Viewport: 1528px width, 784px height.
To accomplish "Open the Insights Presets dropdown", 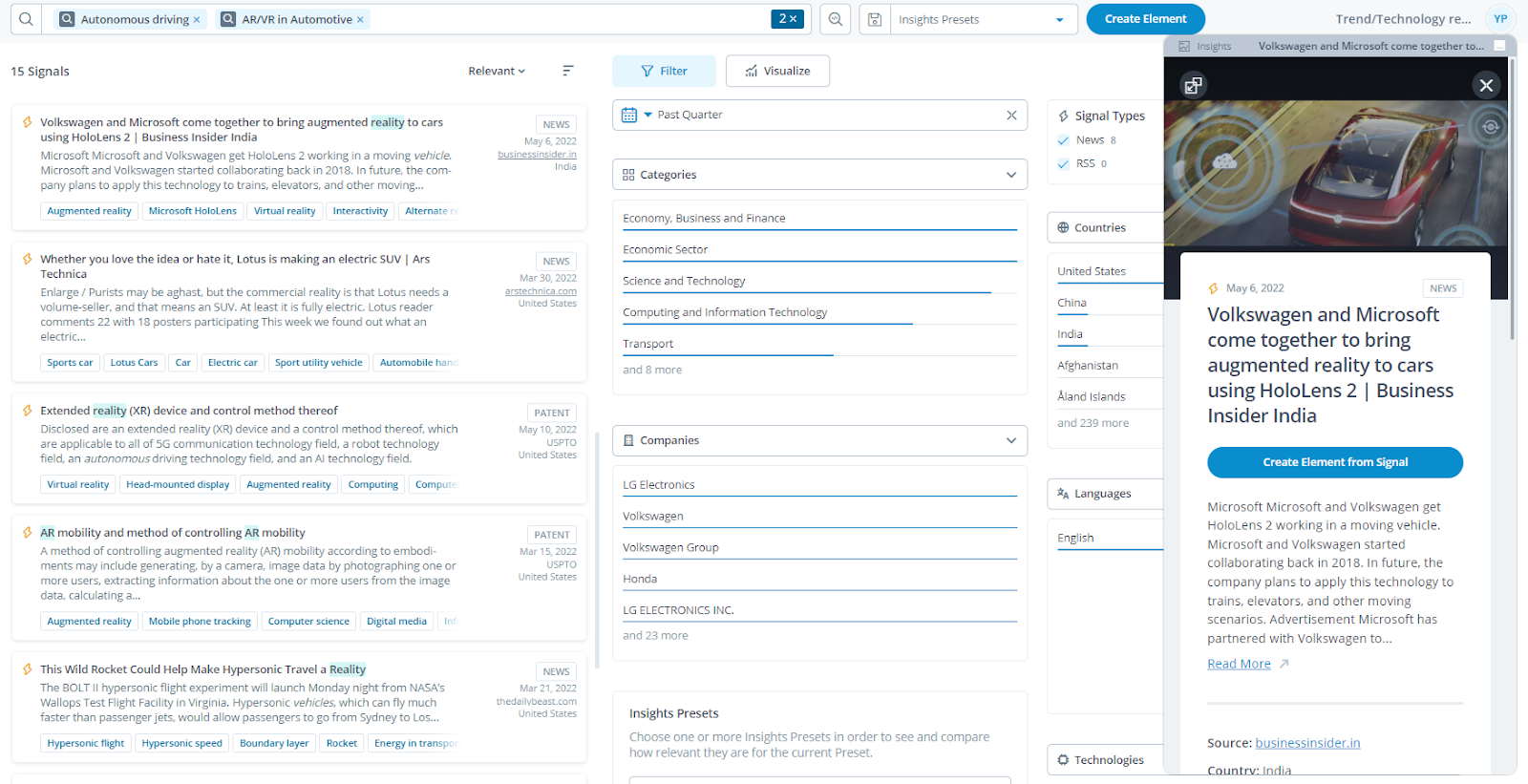I will tap(983, 19).
